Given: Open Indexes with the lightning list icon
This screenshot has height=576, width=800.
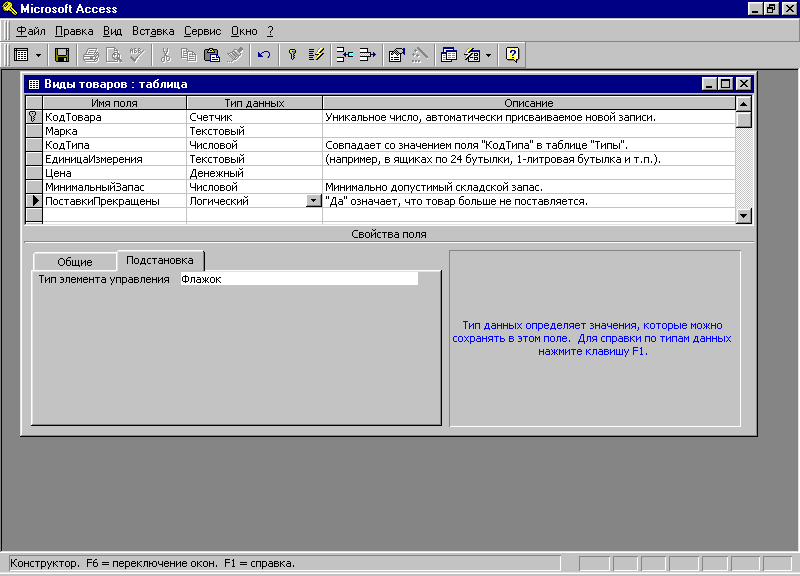Looking at the screenshot, I should click(x=316, y=55).
